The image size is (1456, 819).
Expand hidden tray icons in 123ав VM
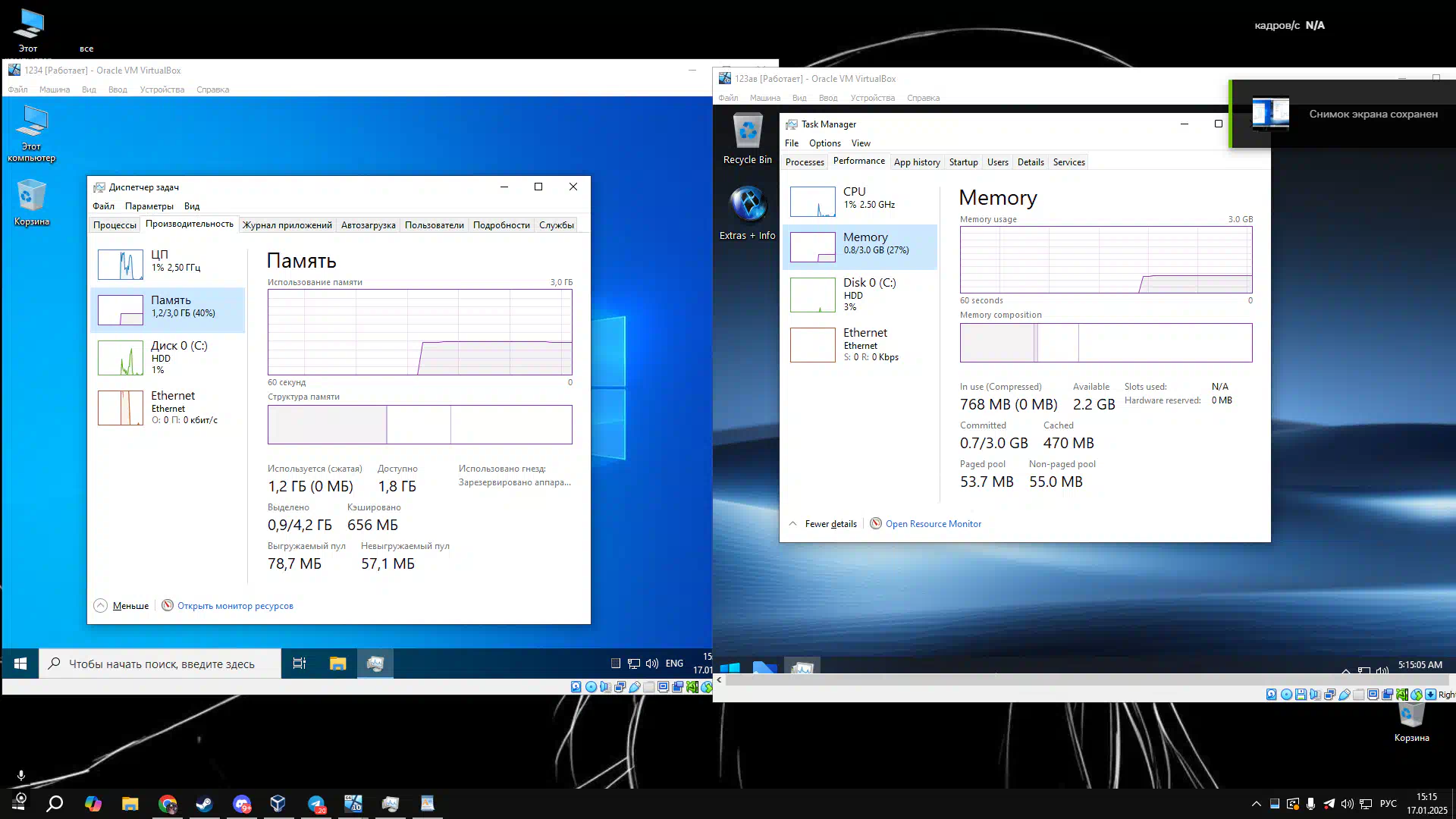click(x=1345, y=671)
